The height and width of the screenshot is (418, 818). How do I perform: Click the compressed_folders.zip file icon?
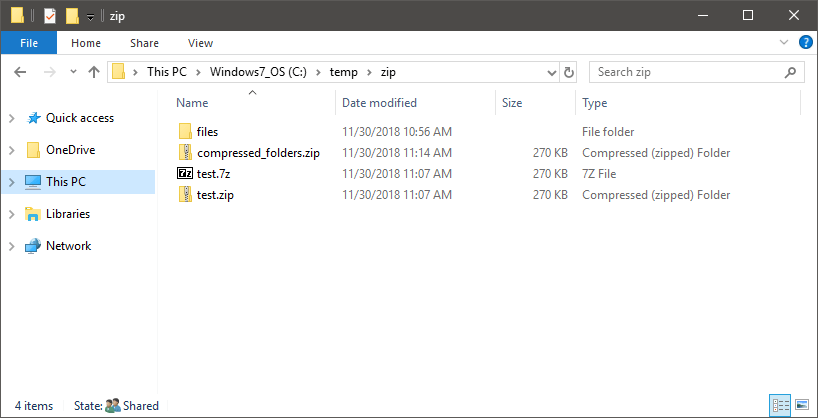click(185, 152)
